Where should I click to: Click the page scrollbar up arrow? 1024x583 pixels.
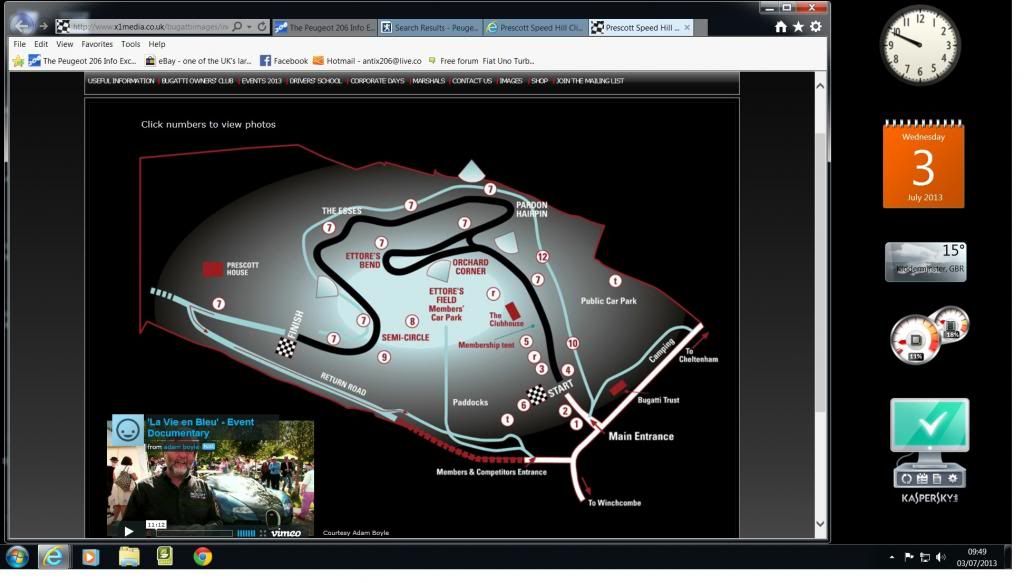pos(820,86)
